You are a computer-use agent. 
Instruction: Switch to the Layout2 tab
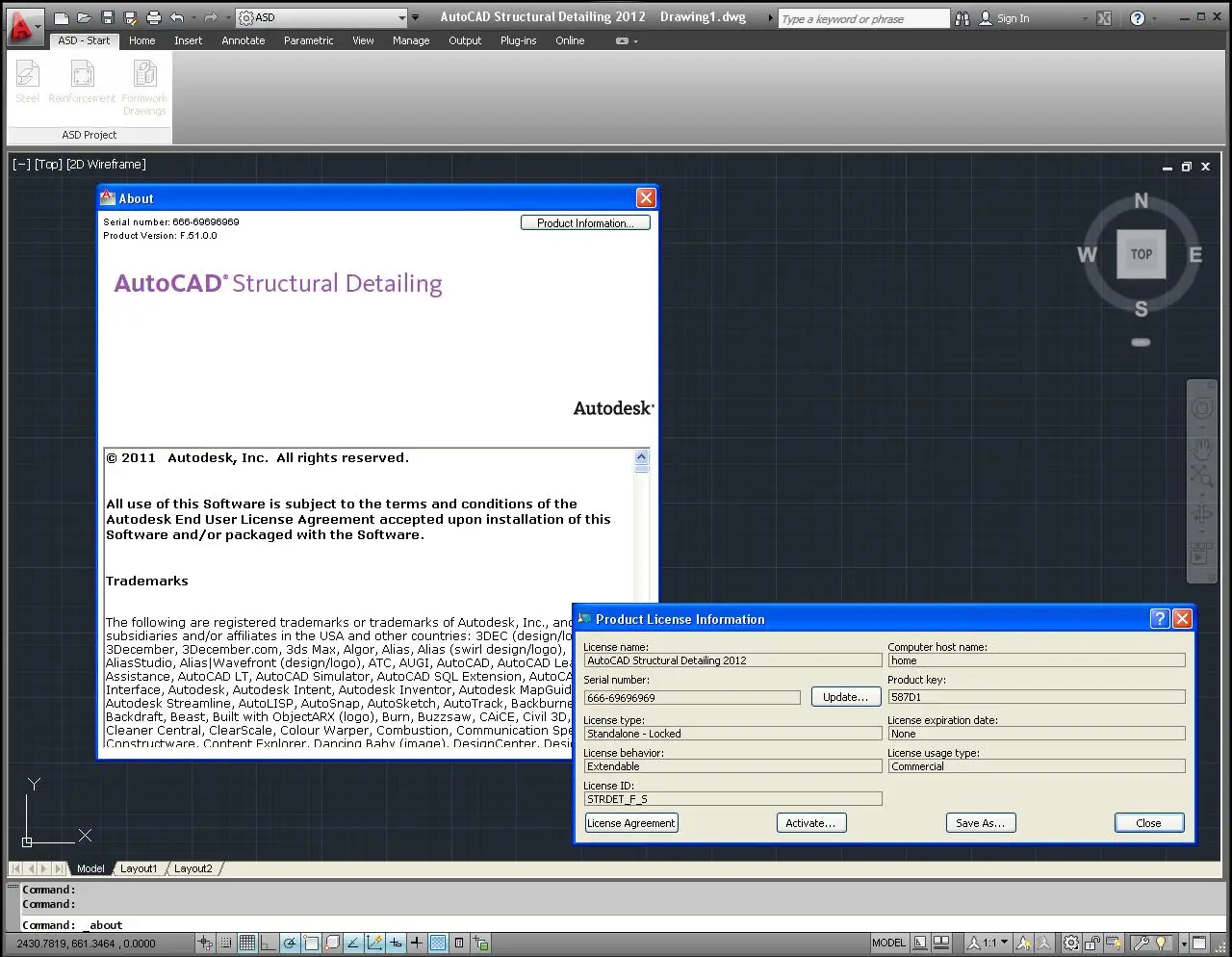click(x=193, y=868)
